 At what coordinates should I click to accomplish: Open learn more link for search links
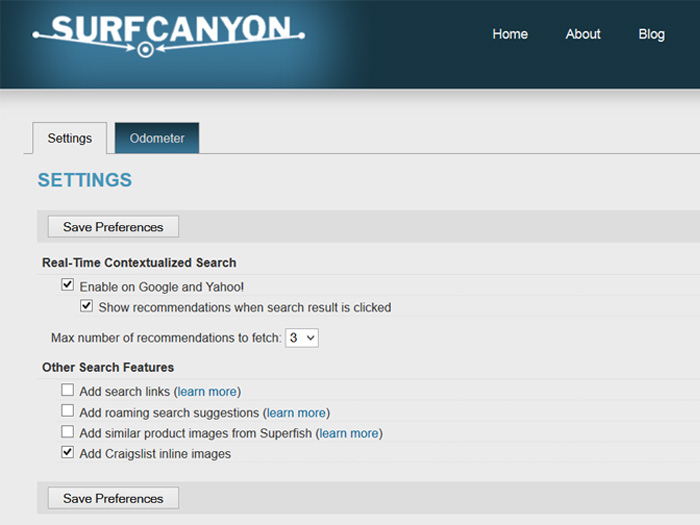207,392
